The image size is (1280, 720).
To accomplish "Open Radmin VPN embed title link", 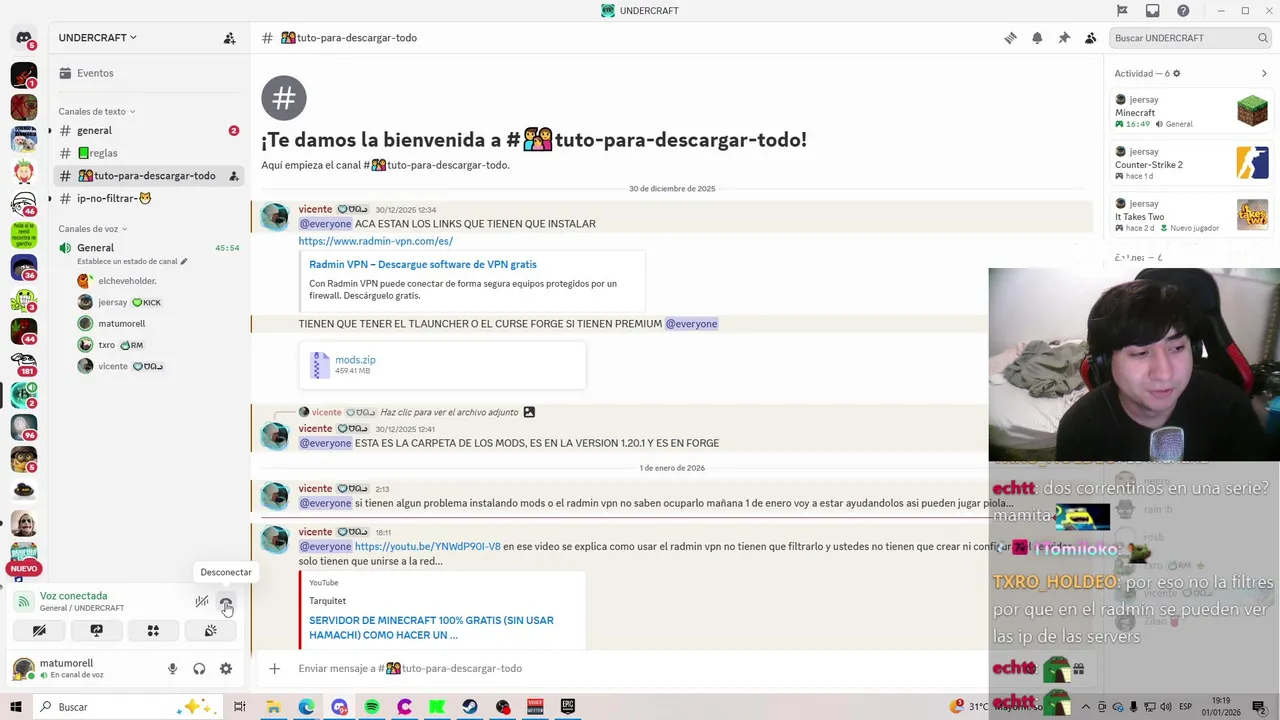I will coord(423,264).
